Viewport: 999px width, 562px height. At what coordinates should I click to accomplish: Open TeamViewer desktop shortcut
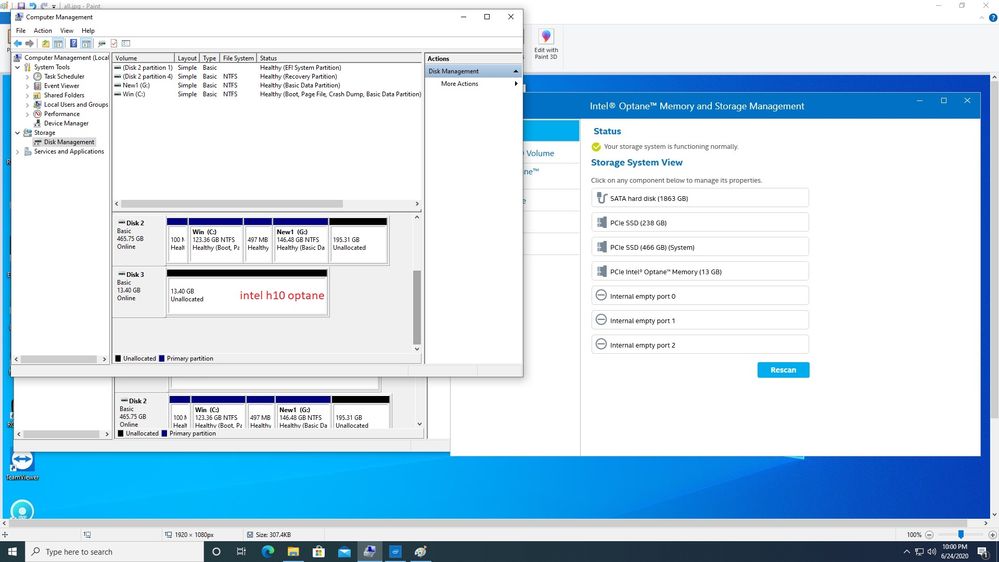pyautogui.click(x=22, y=465)
